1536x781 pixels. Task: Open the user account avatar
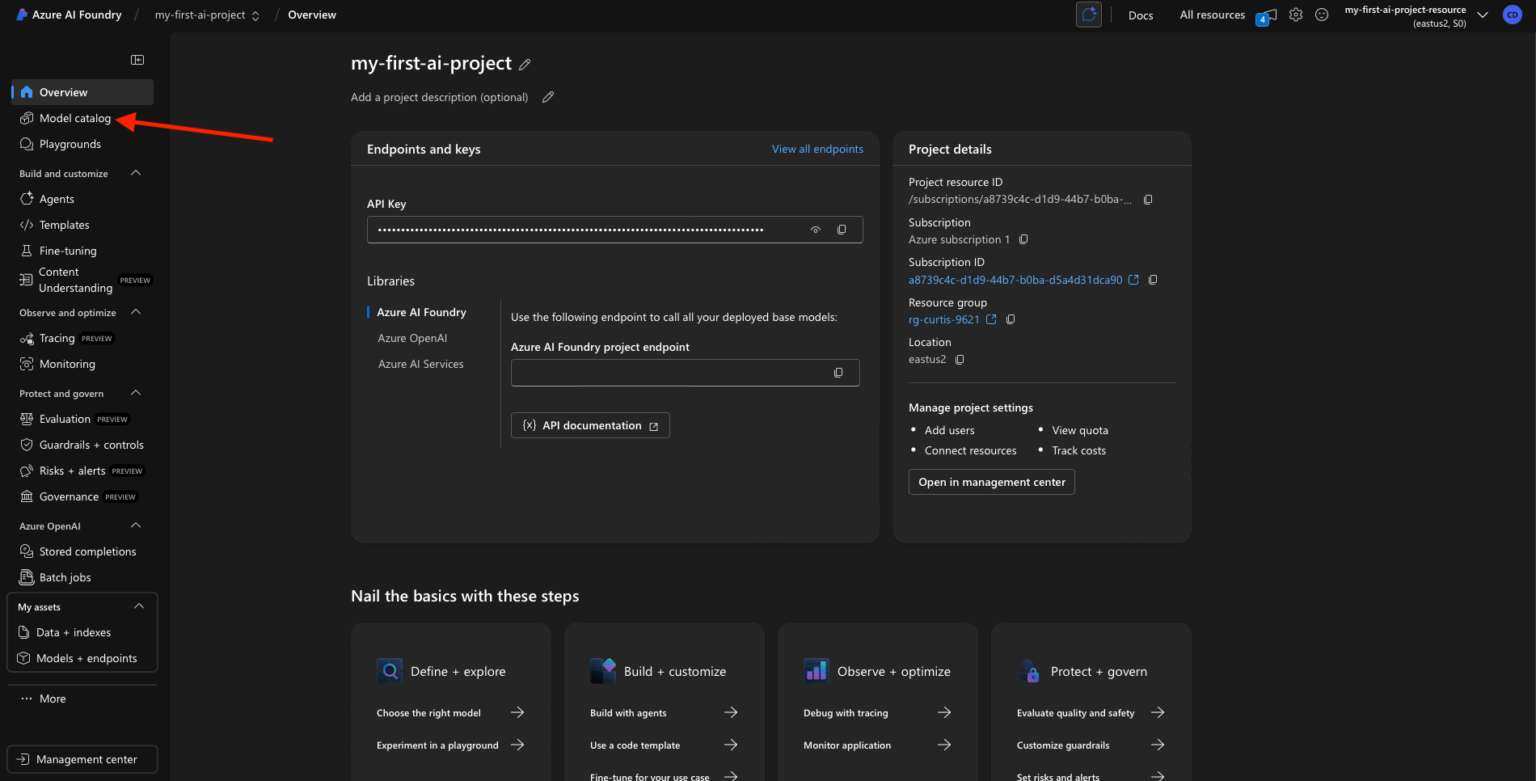tap(1512, 15)
